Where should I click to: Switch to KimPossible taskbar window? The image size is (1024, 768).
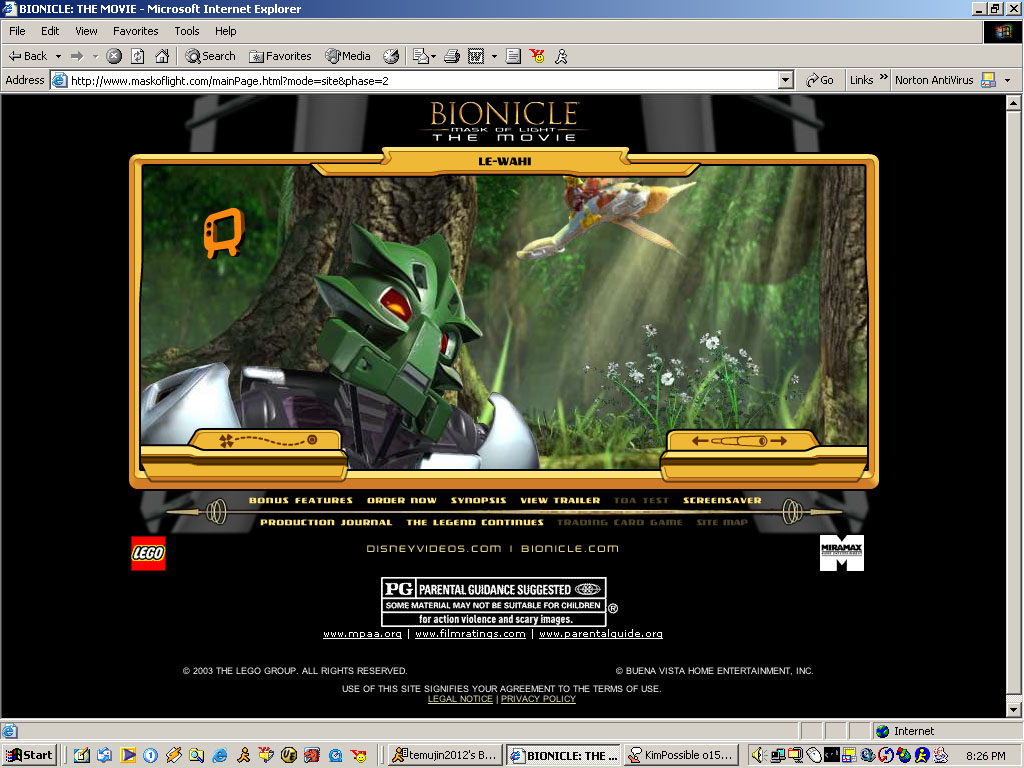[681, 756]
